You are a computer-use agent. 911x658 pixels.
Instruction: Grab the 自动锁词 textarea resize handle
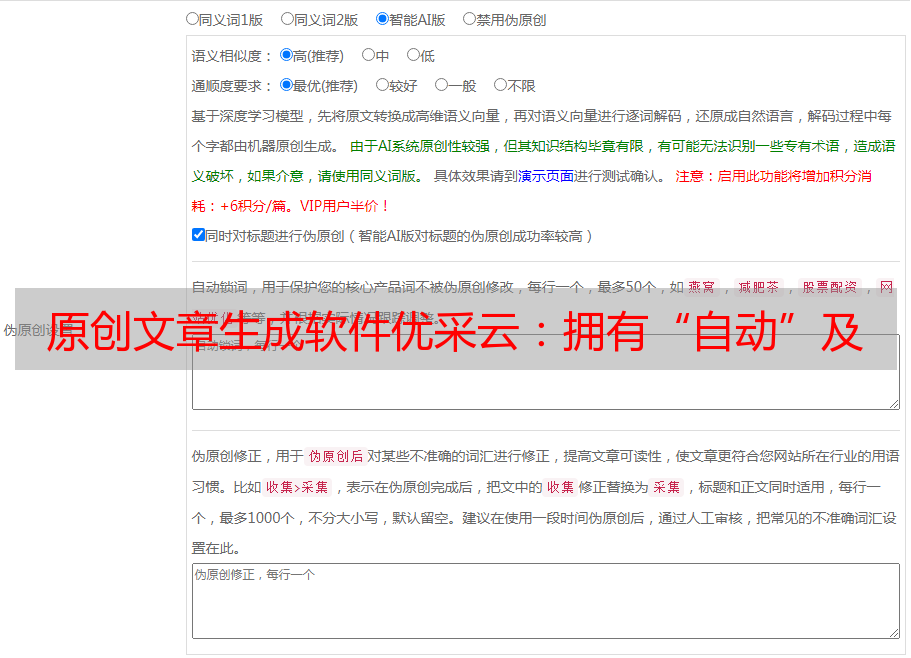[x=894, y=404]
